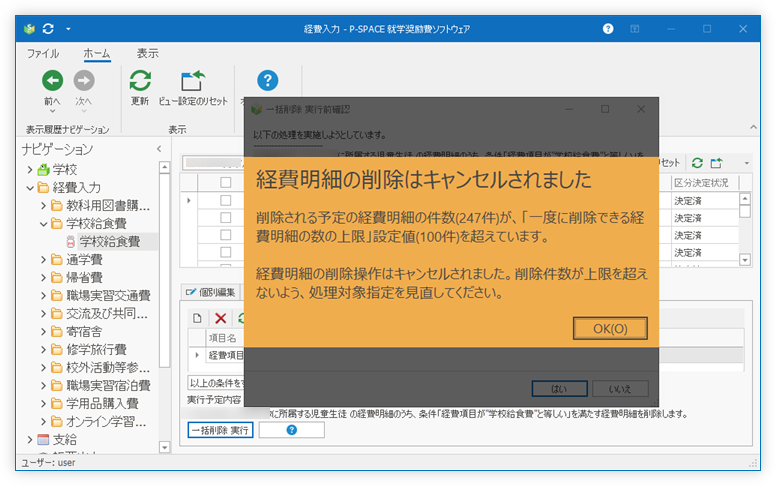Select the 寄宿舎 folder
The height and width of the screenshot is (486, 776).
tap(84, 332)
